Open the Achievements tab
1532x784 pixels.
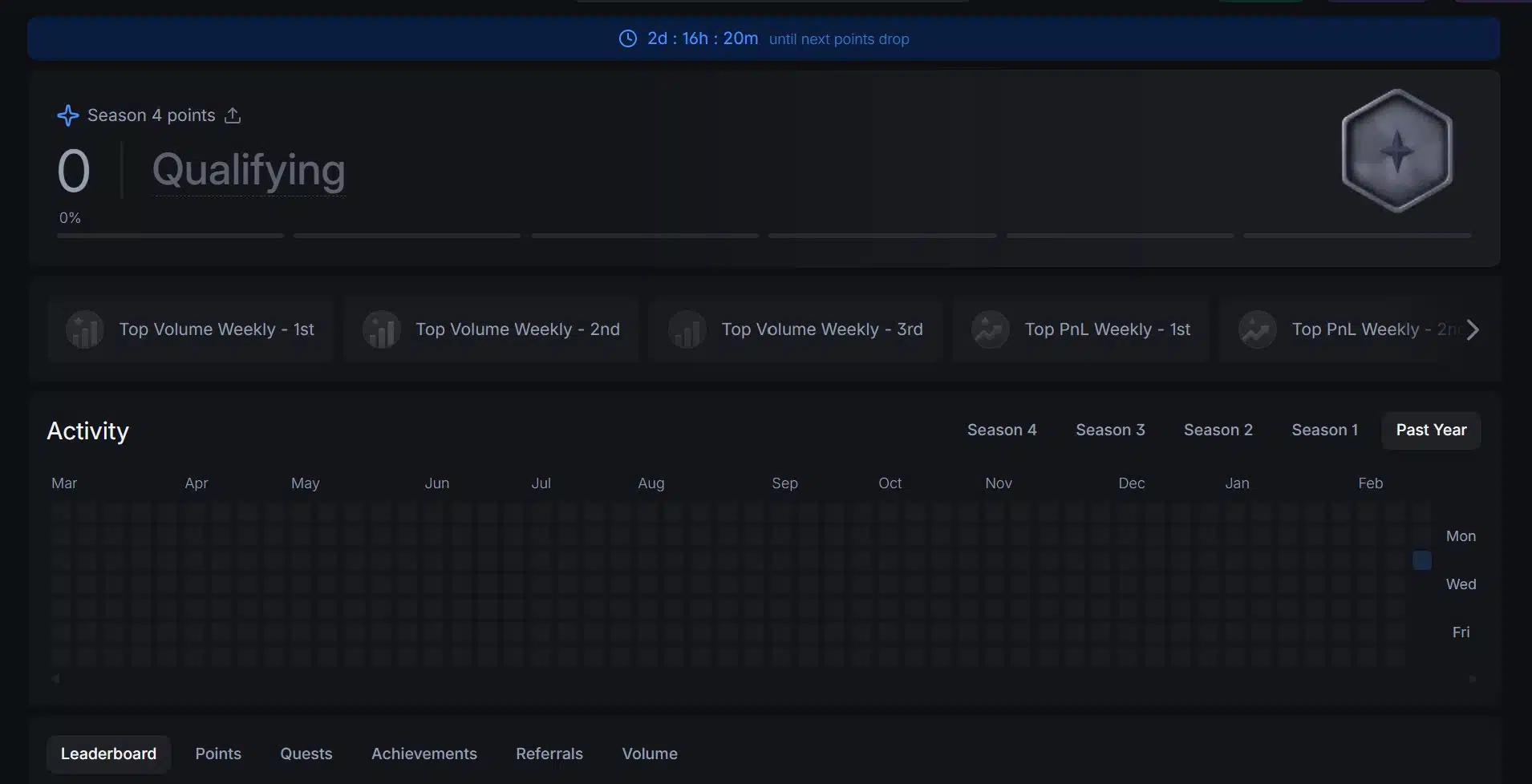tap(424, 754)
